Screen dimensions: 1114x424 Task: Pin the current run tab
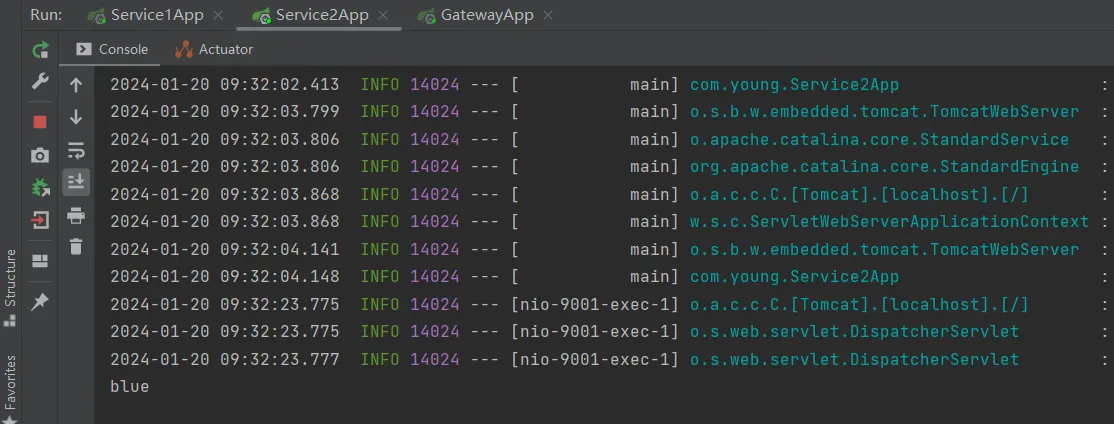[40, 301]
